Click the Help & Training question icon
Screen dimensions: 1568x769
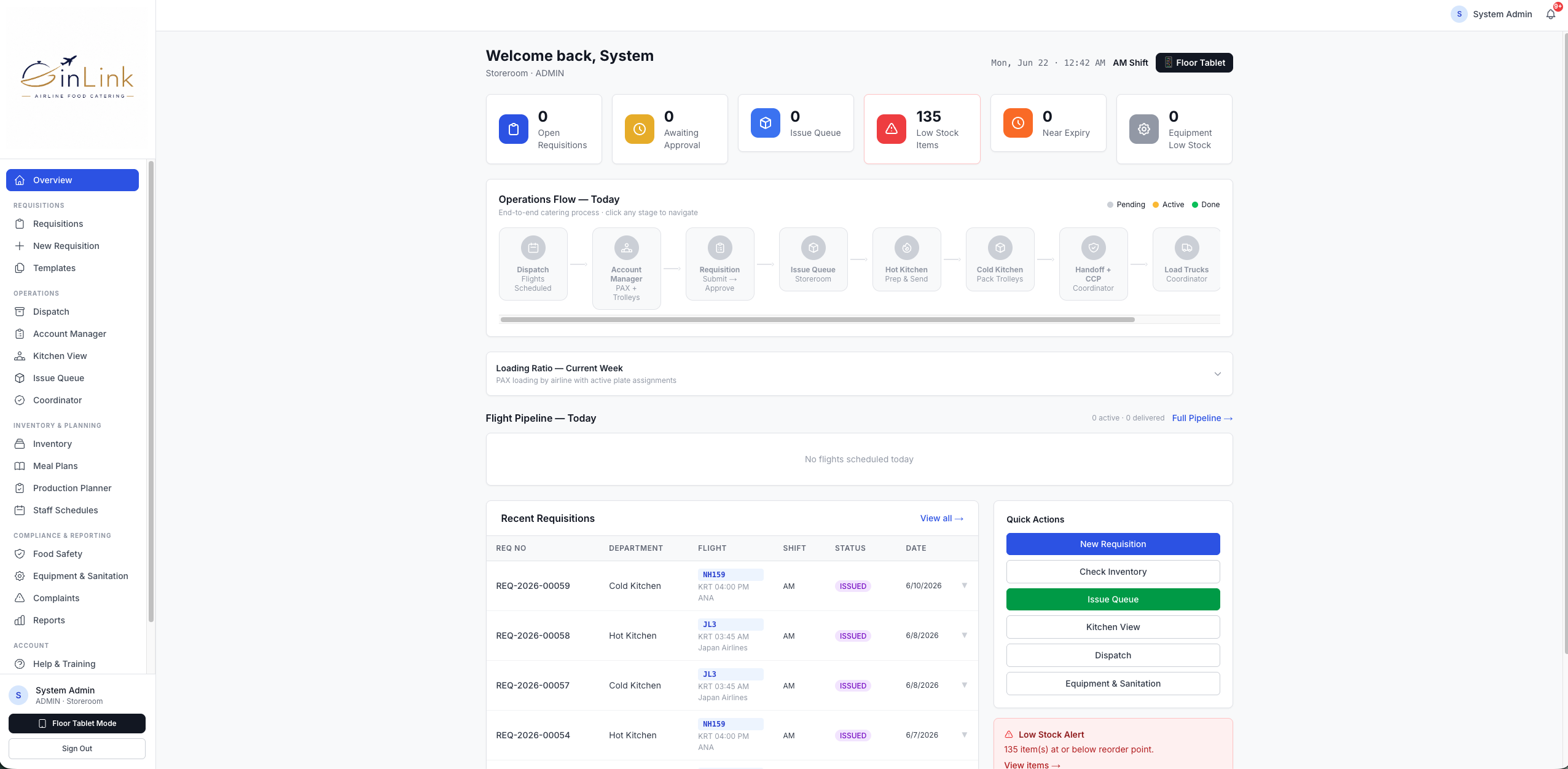coord(20,664)
